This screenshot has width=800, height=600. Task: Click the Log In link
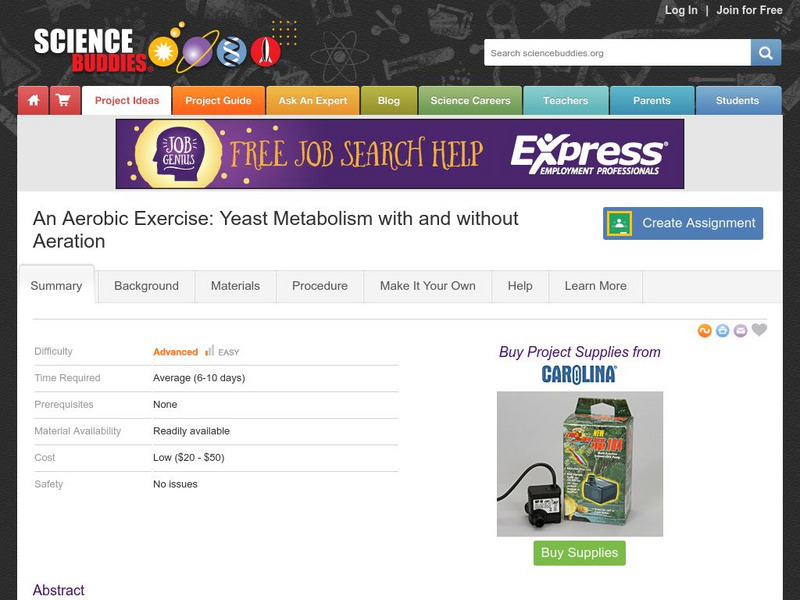[681, 10]
